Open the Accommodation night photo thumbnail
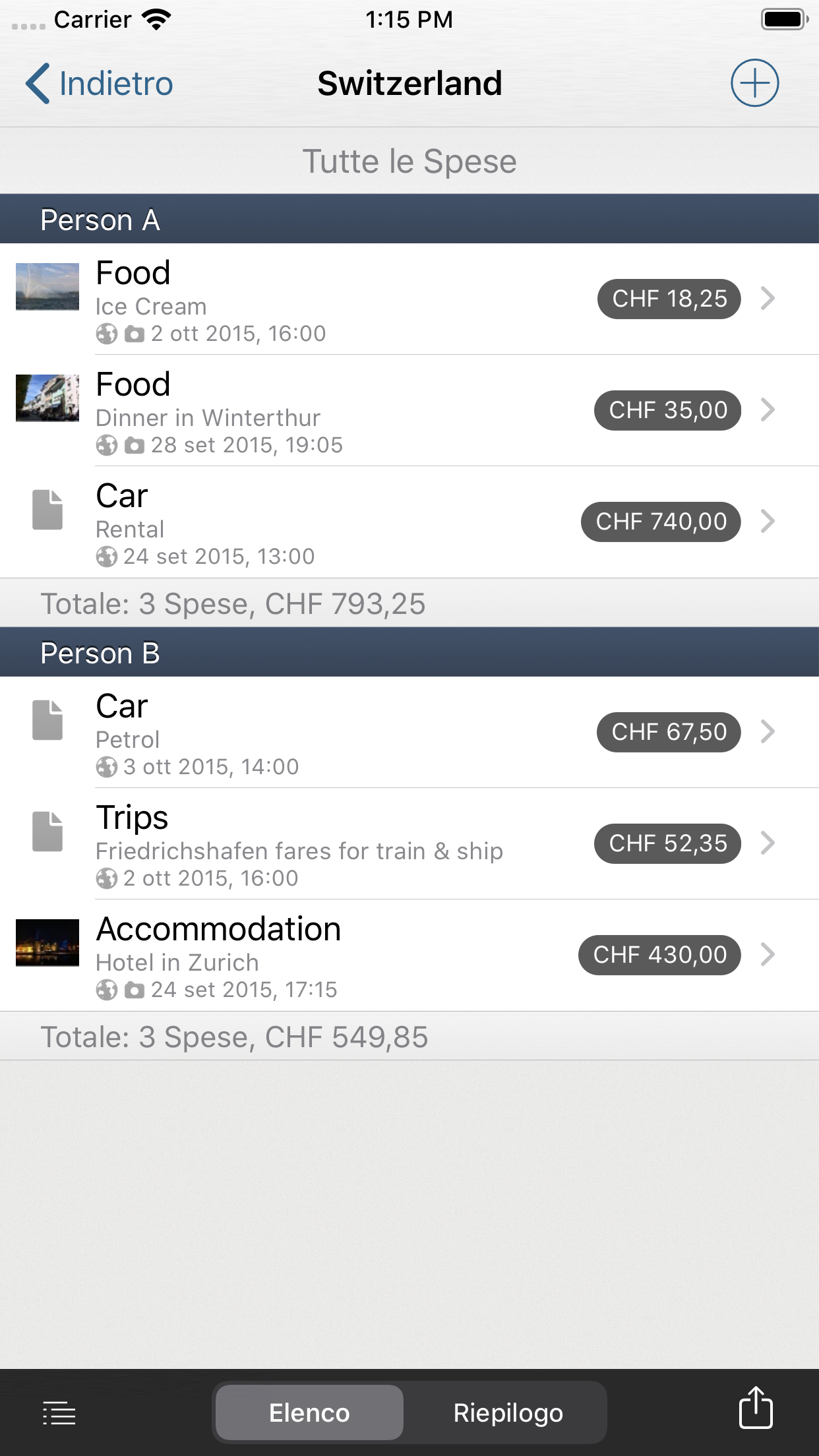 tap(47, 942)
